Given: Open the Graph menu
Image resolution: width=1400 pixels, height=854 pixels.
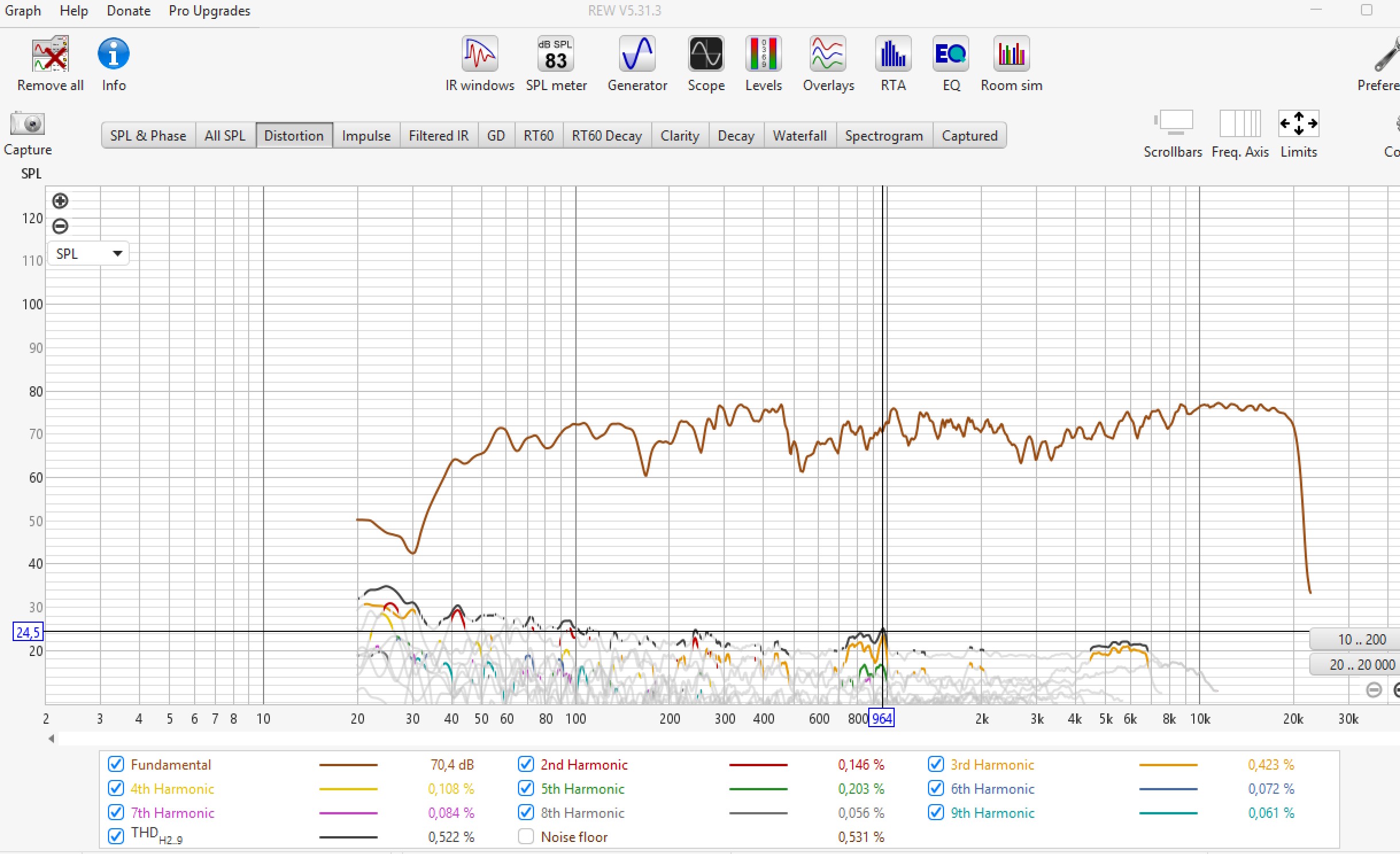Looking at the screenshot, I should coord(23,11).
